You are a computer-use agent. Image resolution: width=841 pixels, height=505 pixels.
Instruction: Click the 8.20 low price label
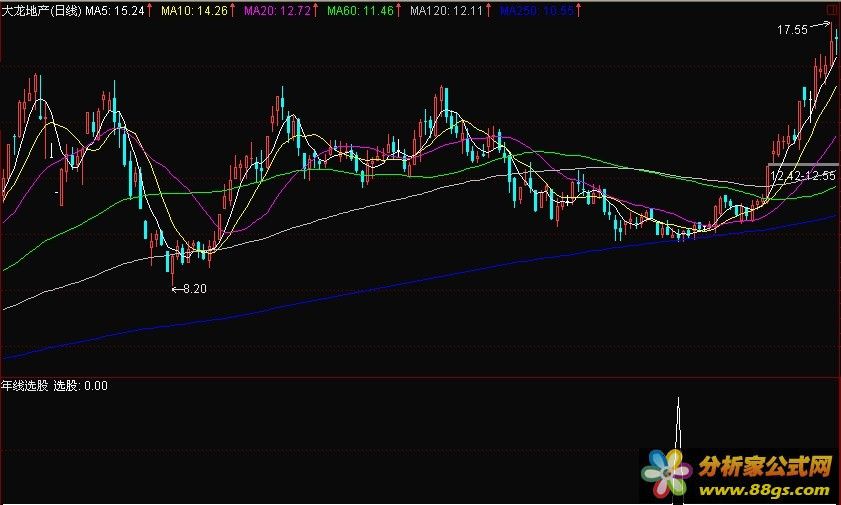tap(195, 289)
